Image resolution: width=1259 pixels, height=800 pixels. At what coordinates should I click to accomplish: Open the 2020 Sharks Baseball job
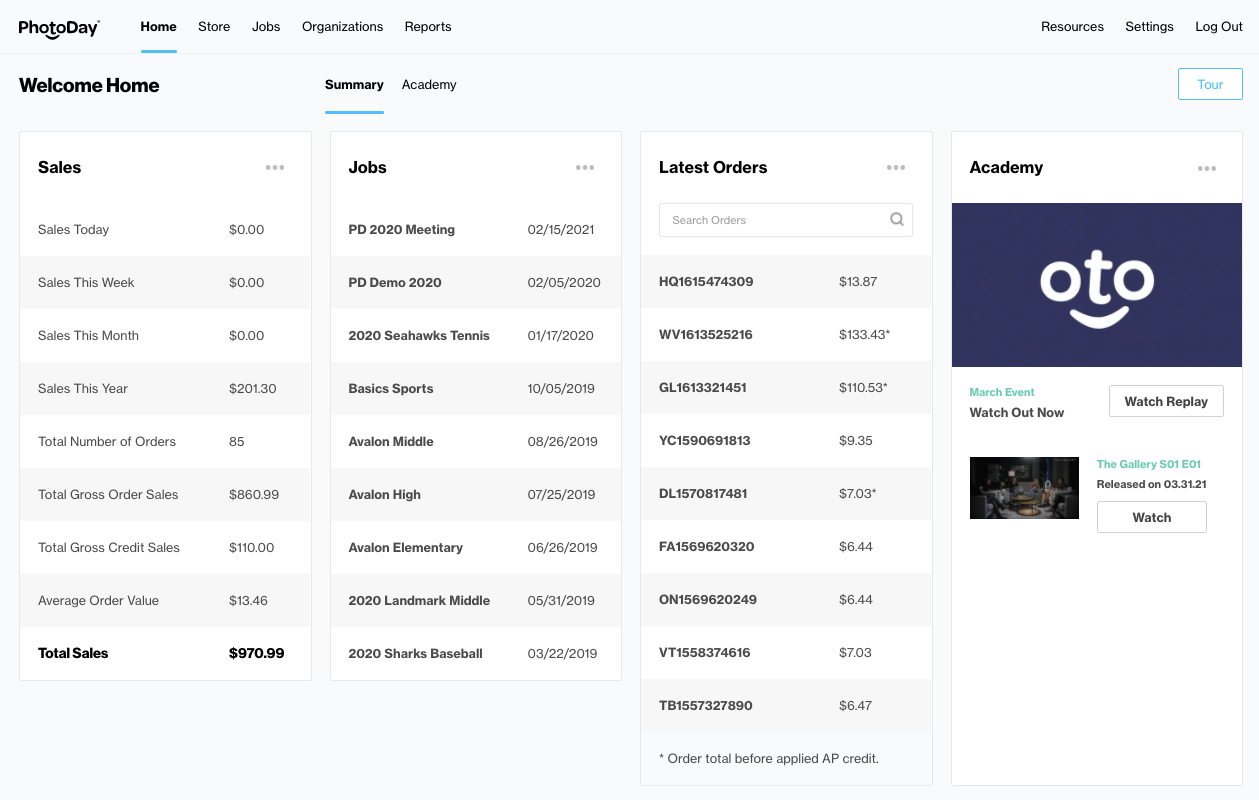tap(416, 653)
